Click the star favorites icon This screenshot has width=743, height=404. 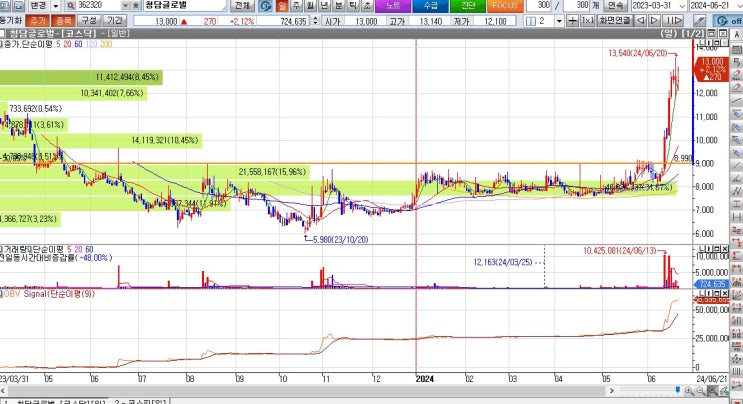tap(136, 6)
